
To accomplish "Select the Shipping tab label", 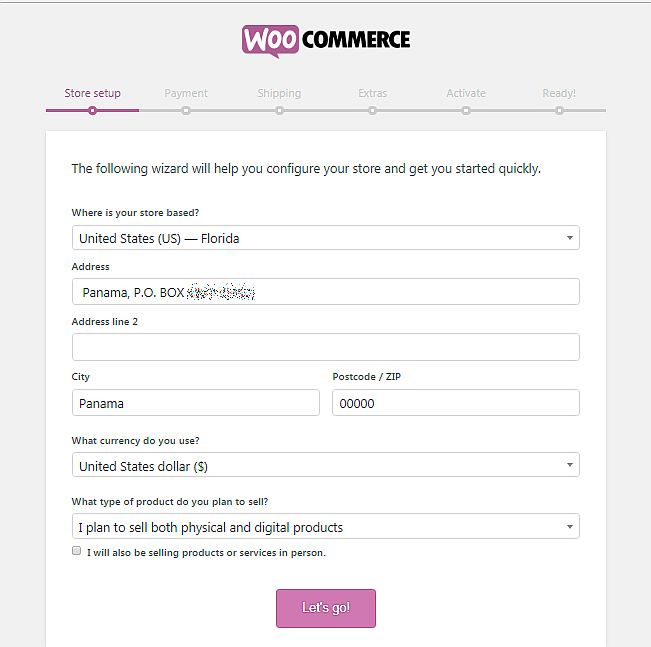I will [279, 93].
